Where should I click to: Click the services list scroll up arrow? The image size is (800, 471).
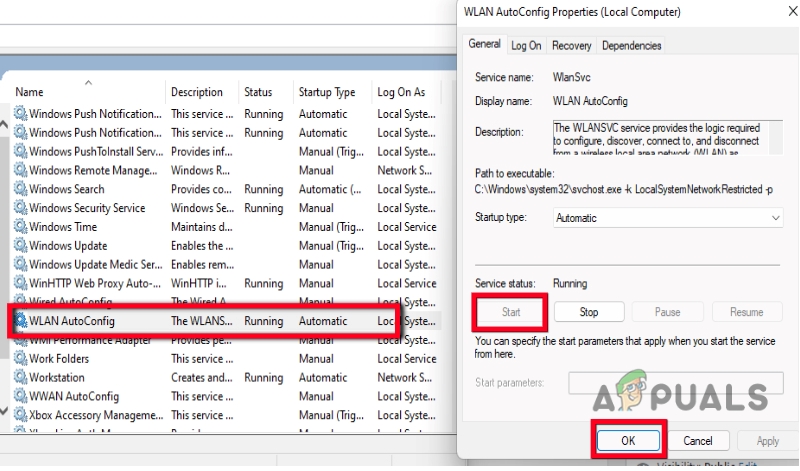(4, 124)
